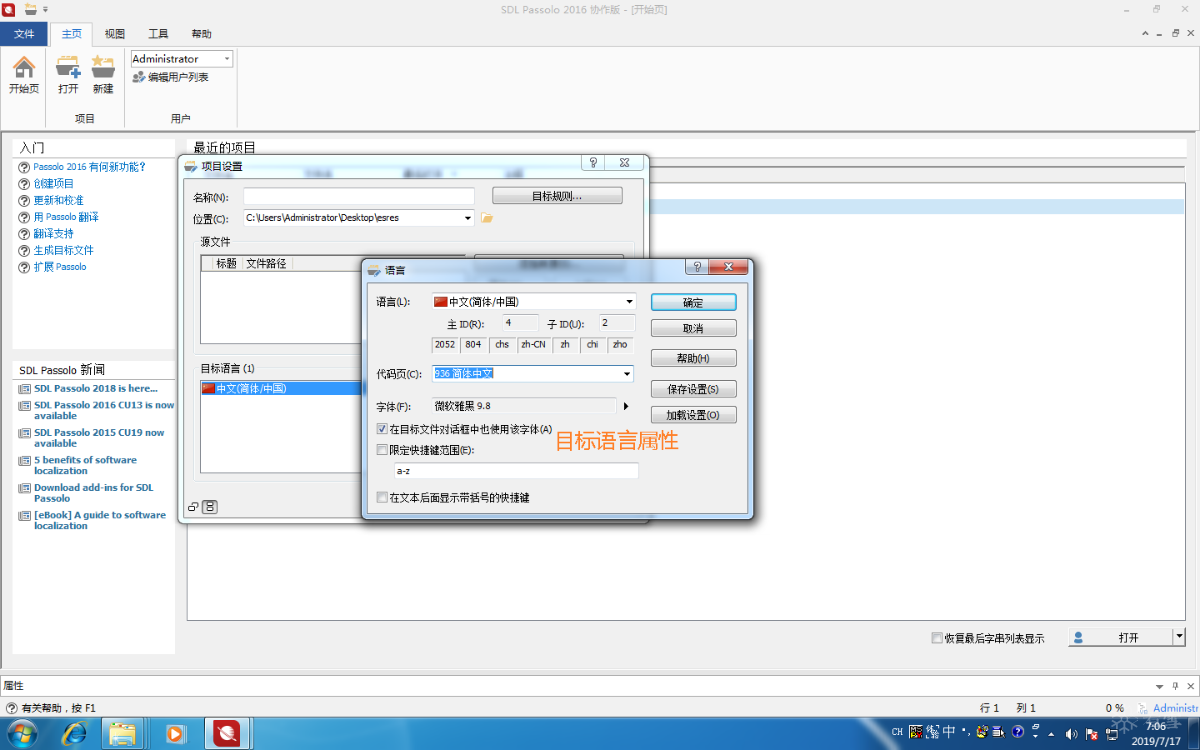
Task: Open the 生成目标文件 link
Action: [63, 250]
